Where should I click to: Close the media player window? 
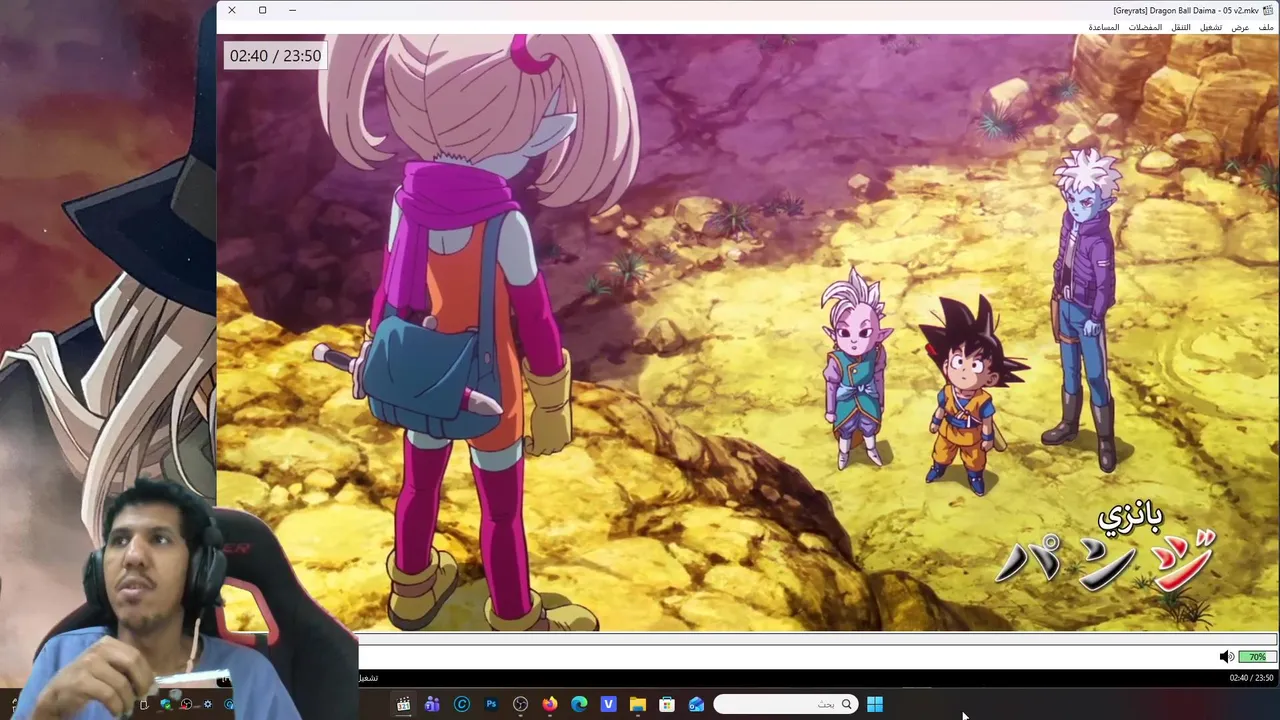[x=231, y=10]
